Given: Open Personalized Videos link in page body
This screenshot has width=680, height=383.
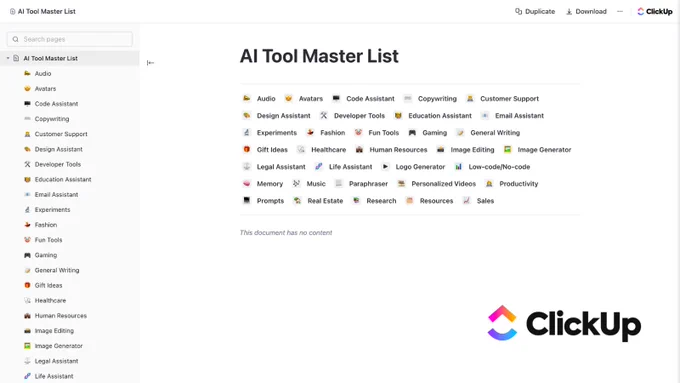Looking at the screenshot, I should click(444, 183).
